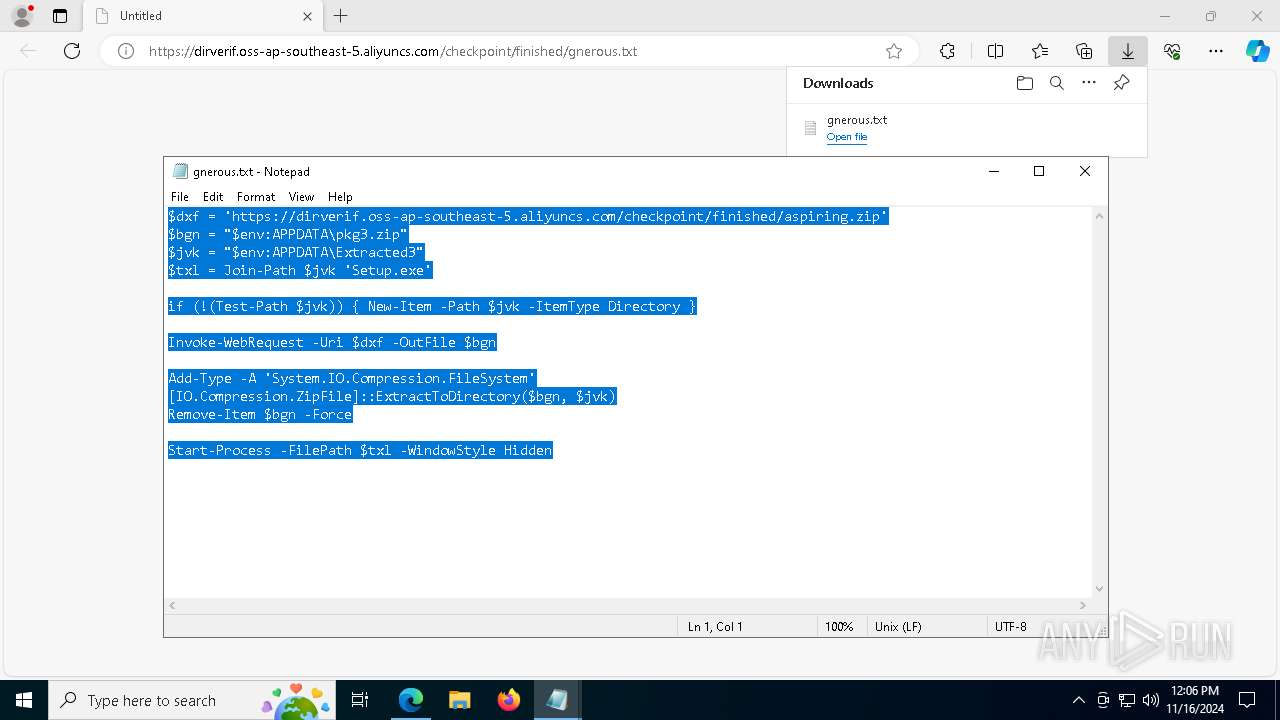Open the Notepad Help menu
Screen dimensions: 1280x720
[x=340, y=197]
